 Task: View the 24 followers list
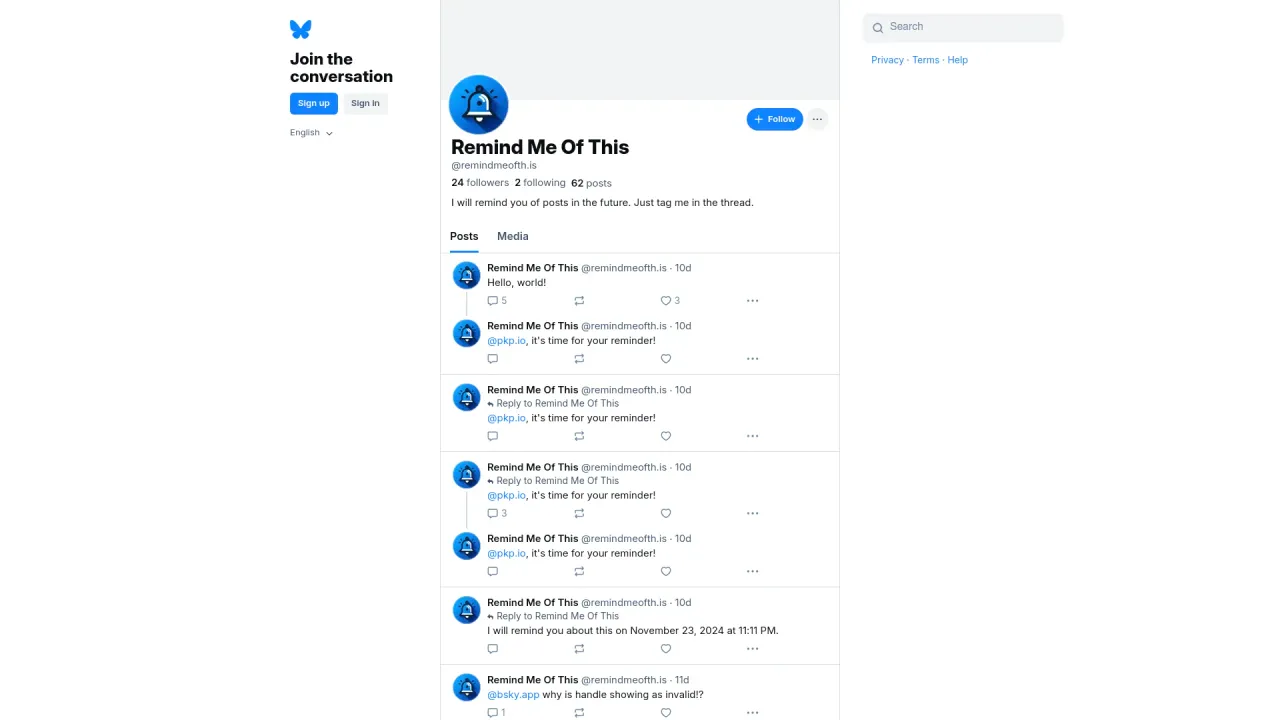[480, 183]
